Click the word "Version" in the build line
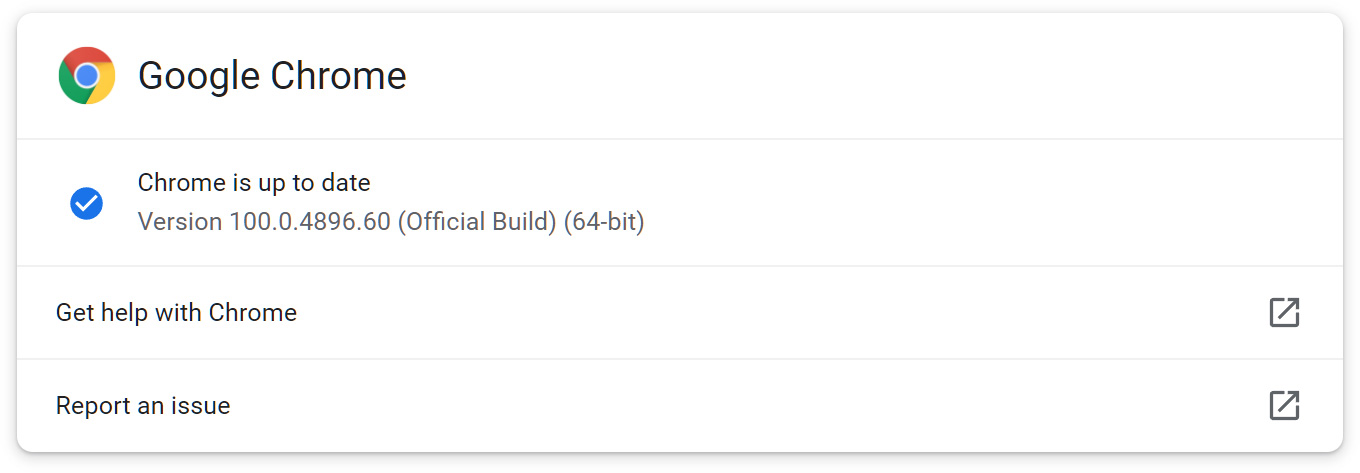Screen dimensions: 1360x473 click(x=180, y=221)
